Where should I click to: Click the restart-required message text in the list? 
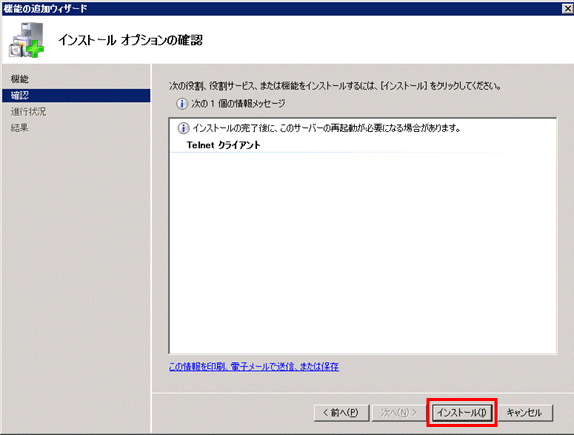point(326,128)
